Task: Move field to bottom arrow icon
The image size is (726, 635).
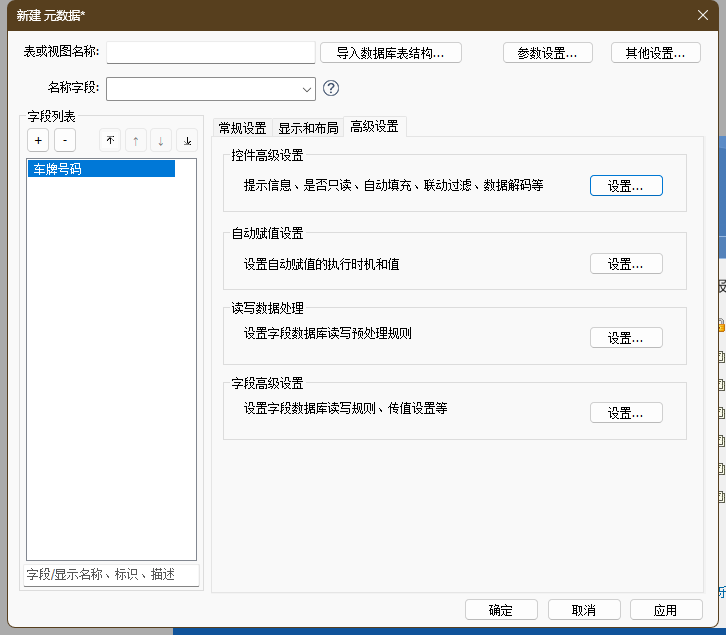Action: (x=187, y=141)
